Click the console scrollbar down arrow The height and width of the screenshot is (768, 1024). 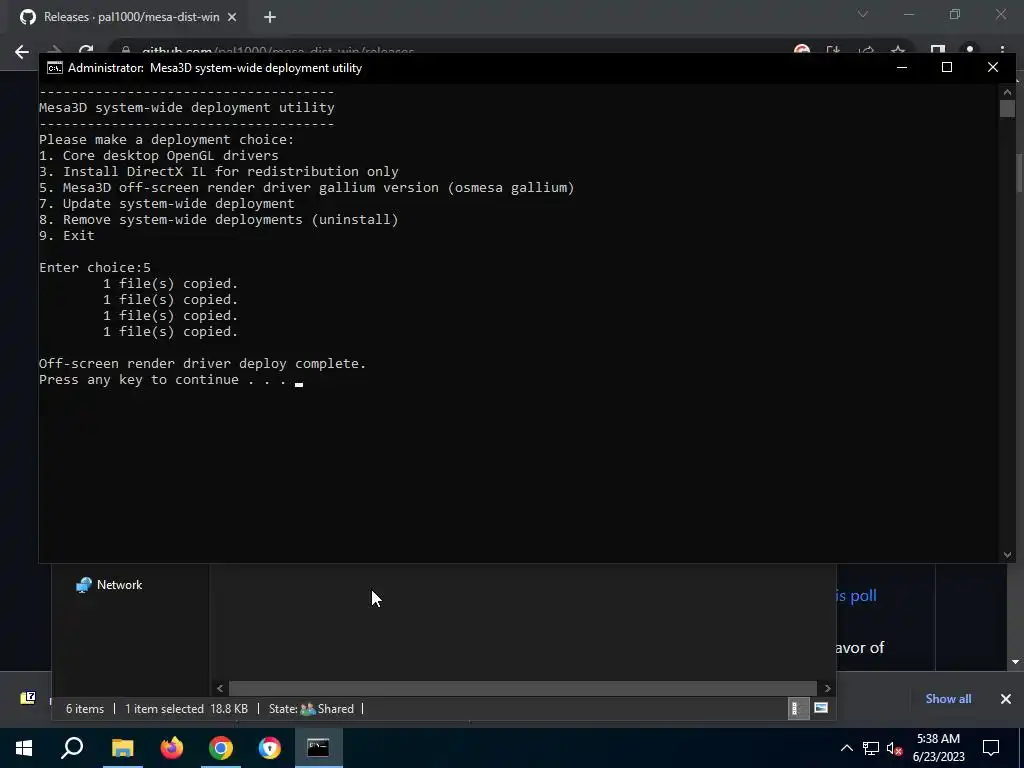coord(1007,554)
